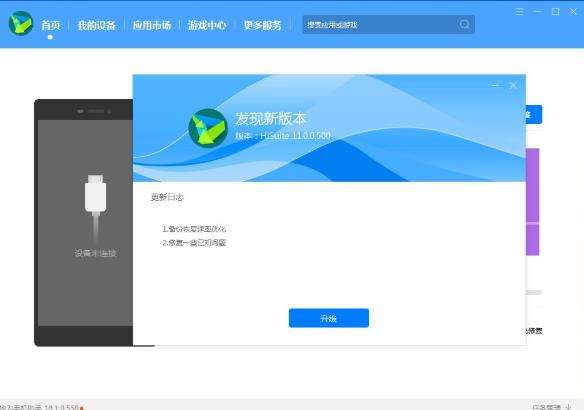584x410 pixels.
Task: Open 更多服务 tab
Action: [x=262, y=25]
